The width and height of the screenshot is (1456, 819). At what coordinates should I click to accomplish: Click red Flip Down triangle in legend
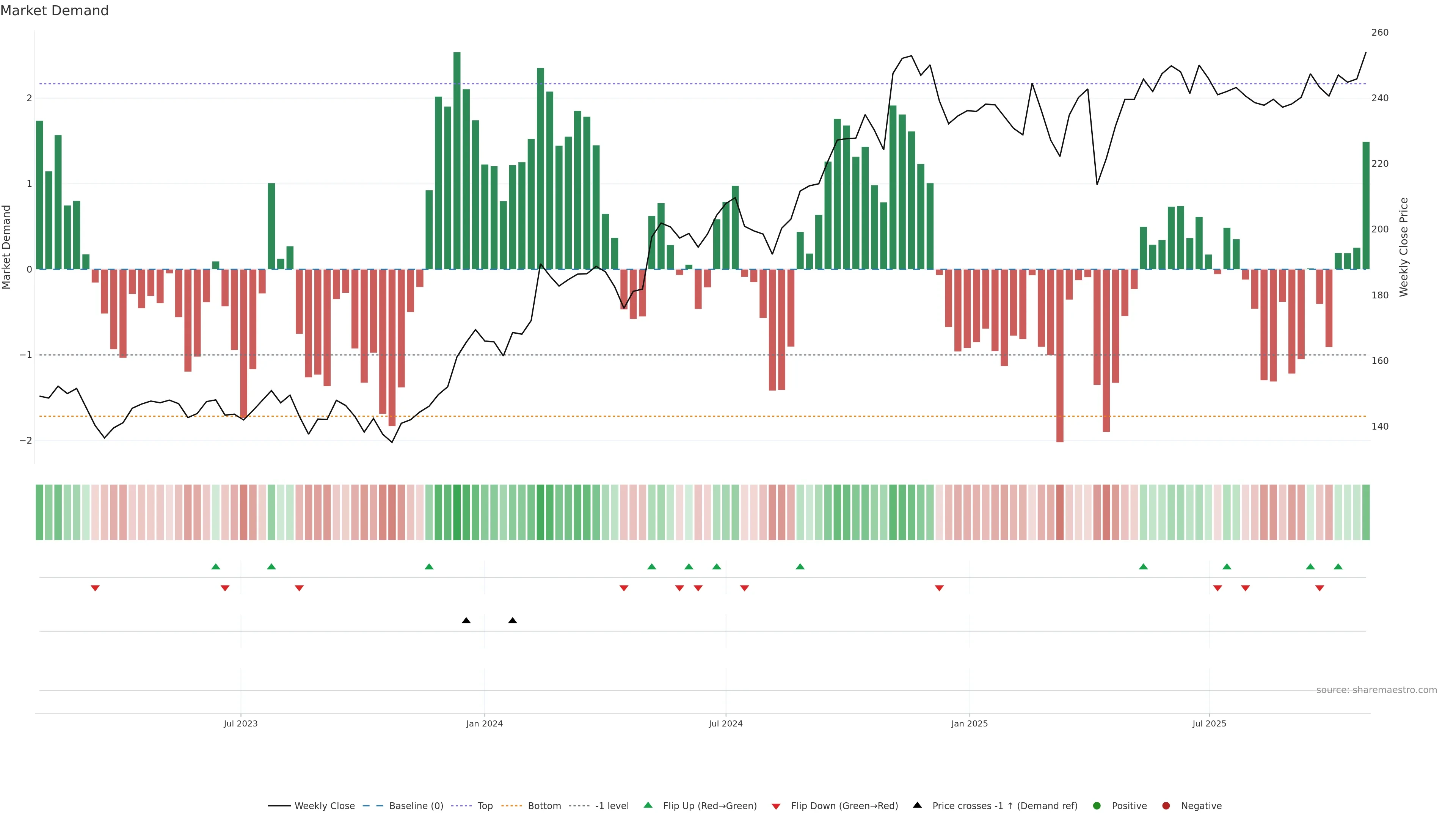776,806
